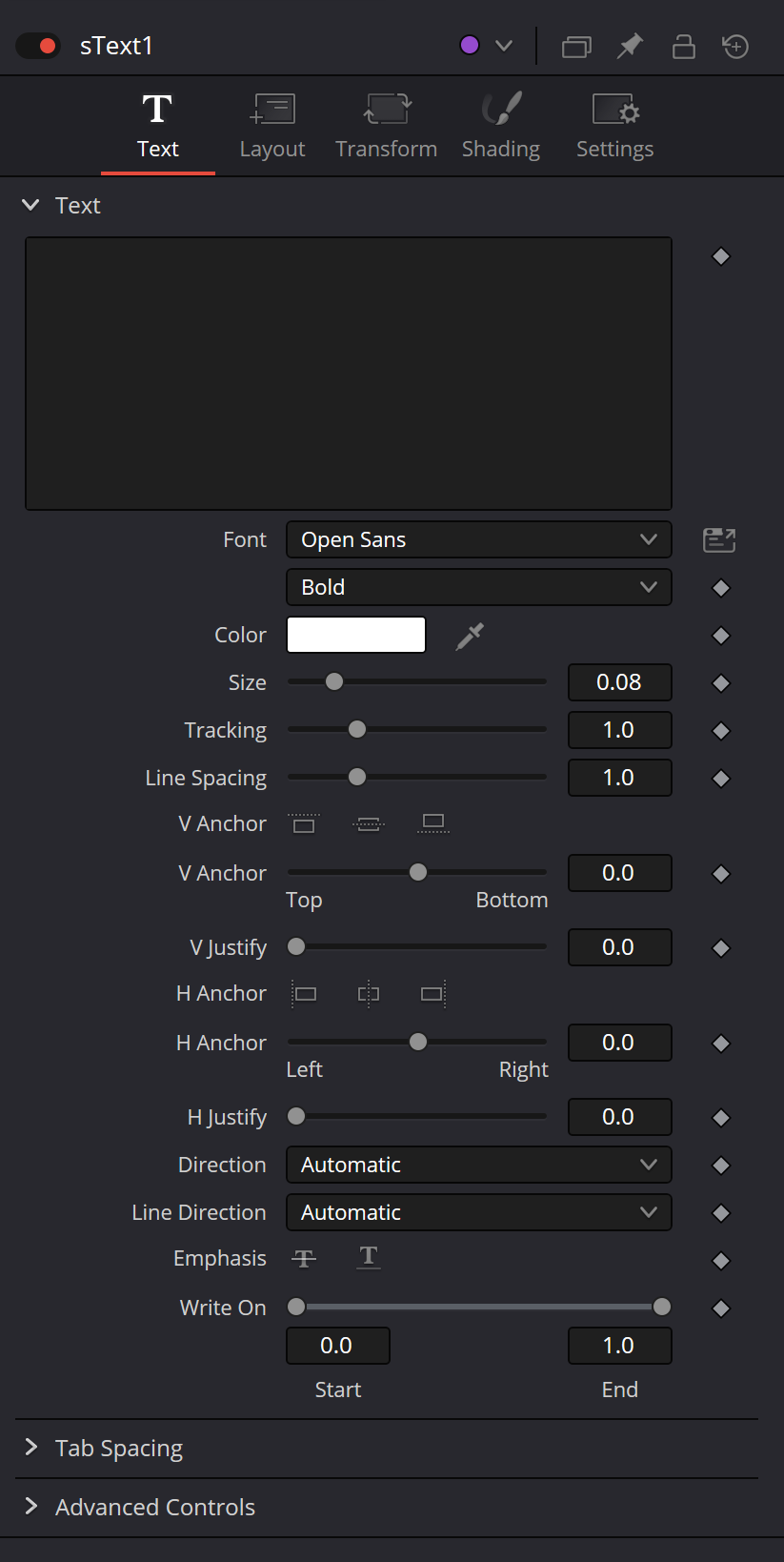Switch to the Layout tab

272,127
